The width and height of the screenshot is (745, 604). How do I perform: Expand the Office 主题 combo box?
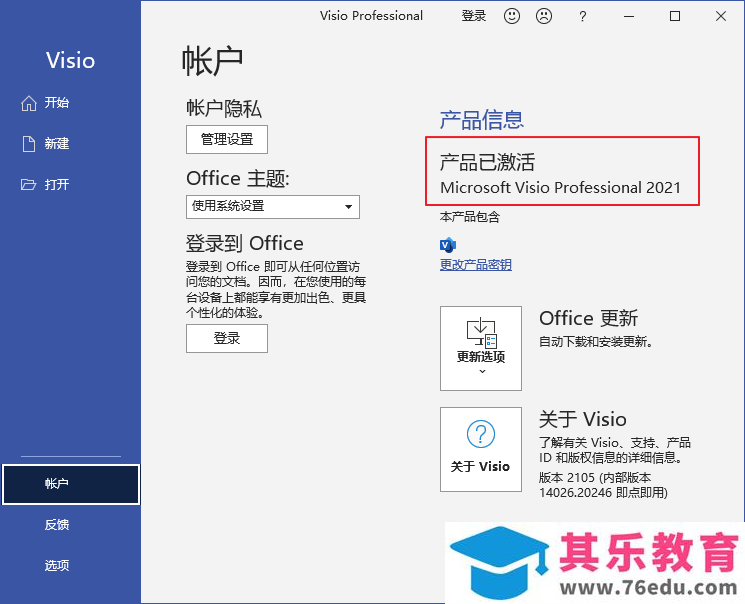(x=273, y=207)
